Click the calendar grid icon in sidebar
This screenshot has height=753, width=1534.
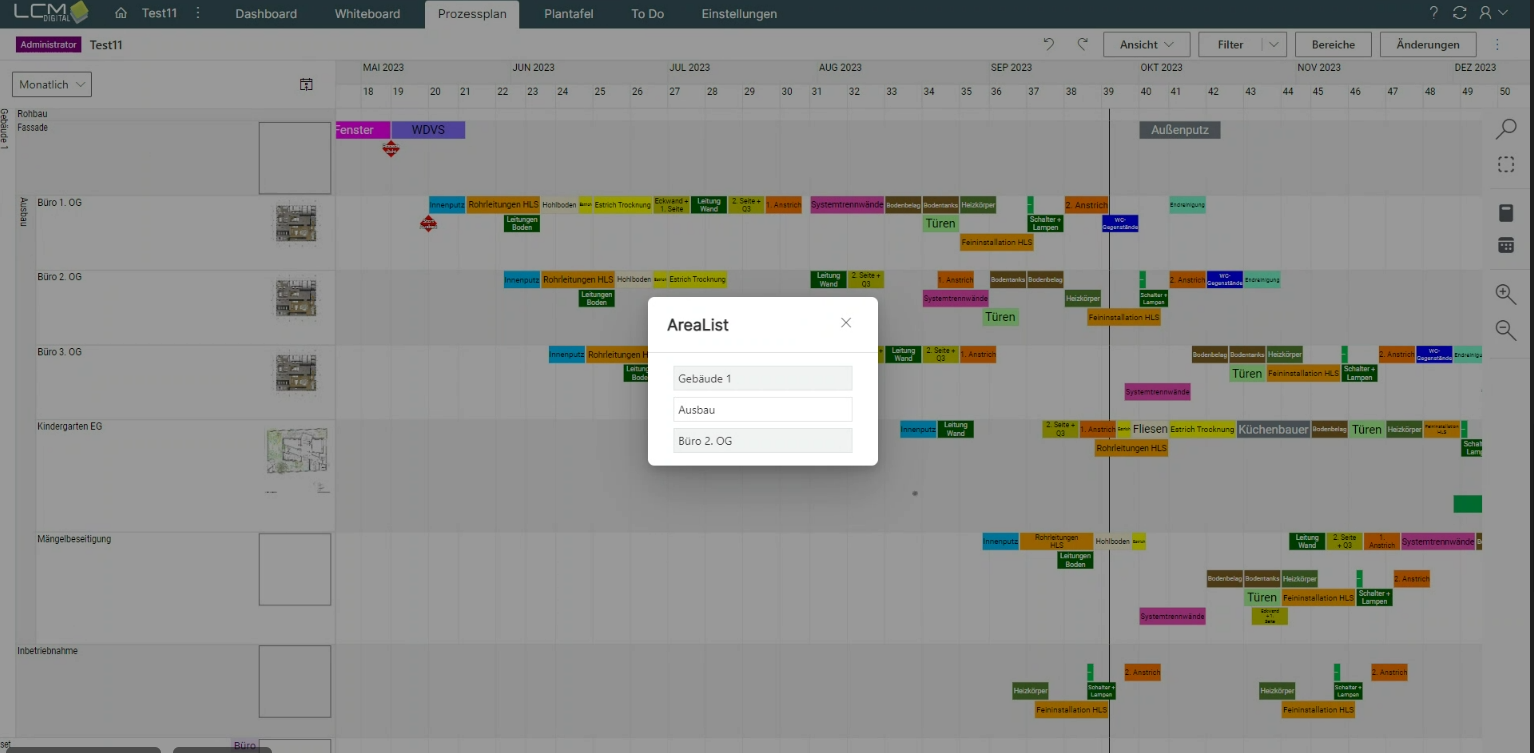[x=1506, y=246]
